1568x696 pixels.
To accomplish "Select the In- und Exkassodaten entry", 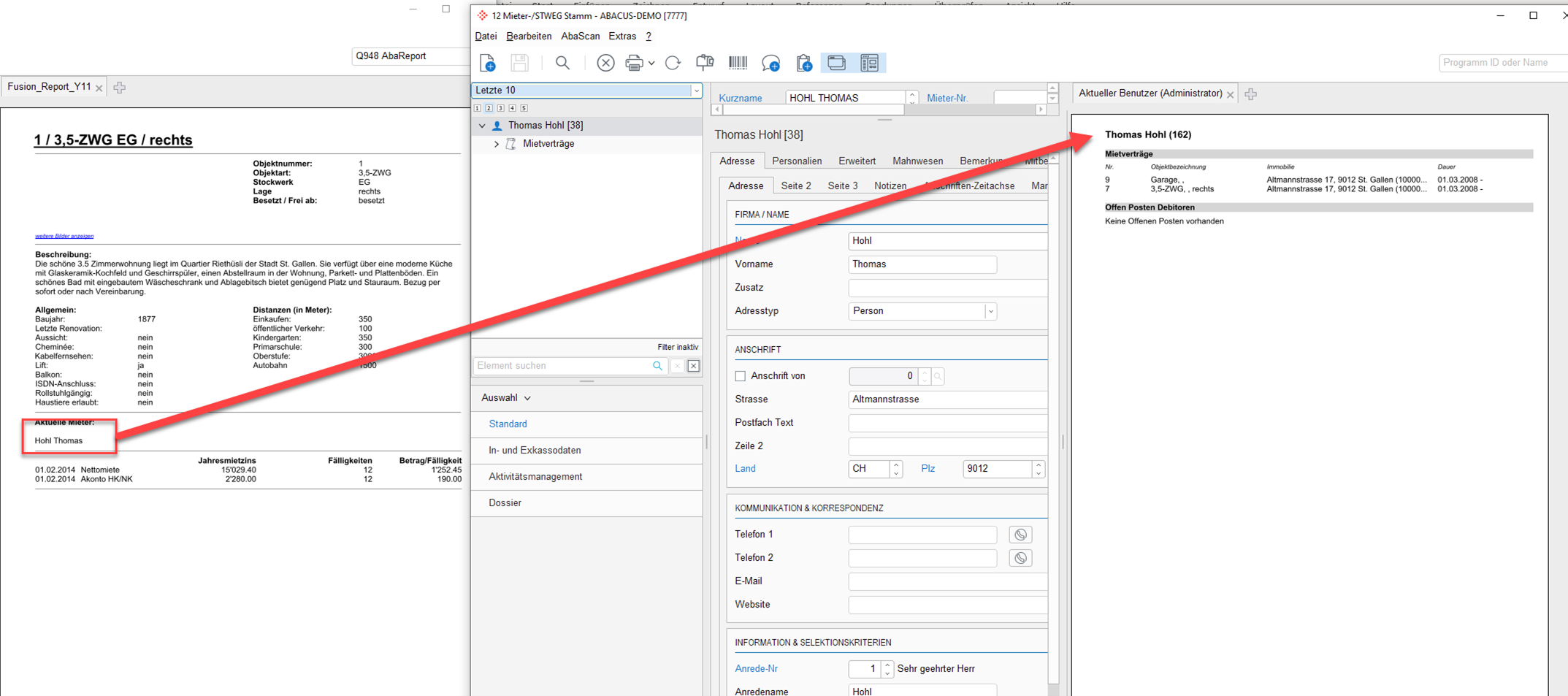I will [x=535, y=450].
